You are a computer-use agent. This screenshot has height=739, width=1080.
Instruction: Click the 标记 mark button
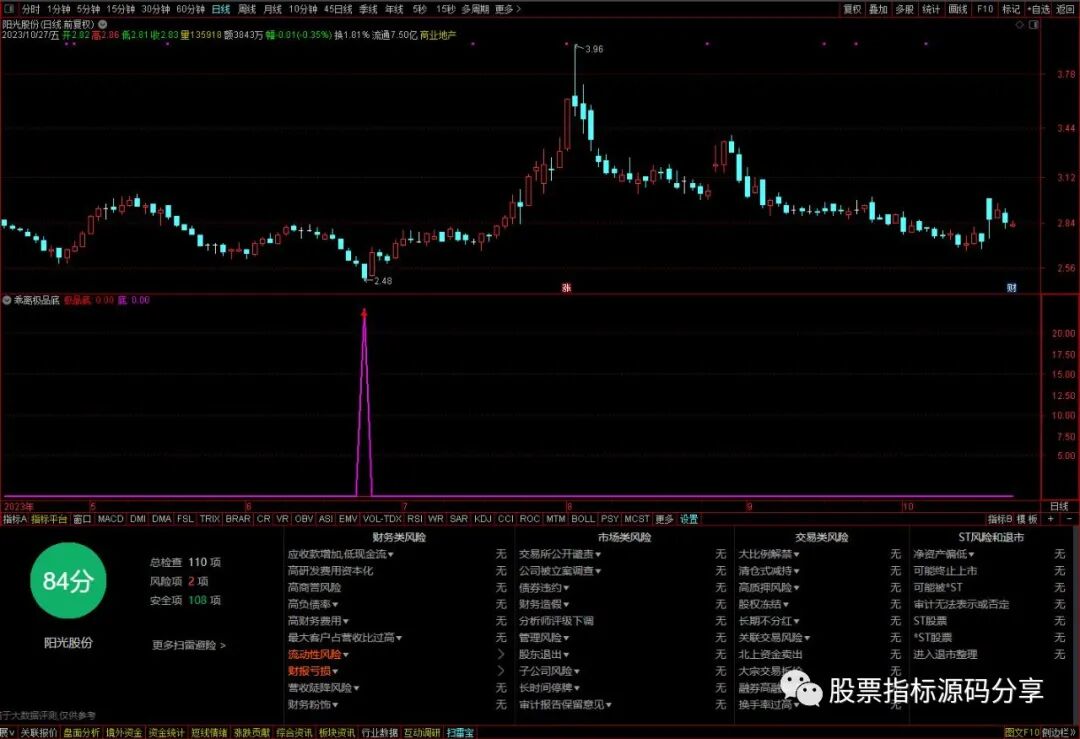(x=1010, y=9)
